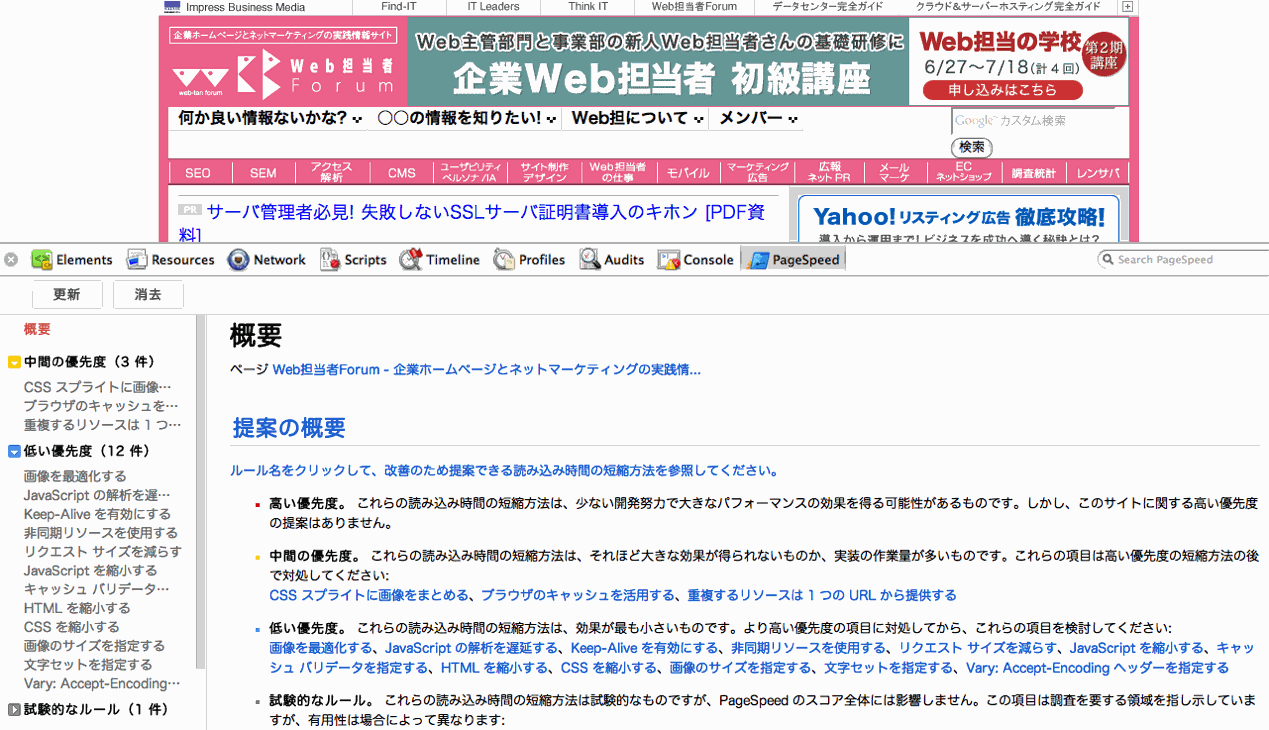Select 重複するリソースは 1 つ sidebar item

coord(102,425)
